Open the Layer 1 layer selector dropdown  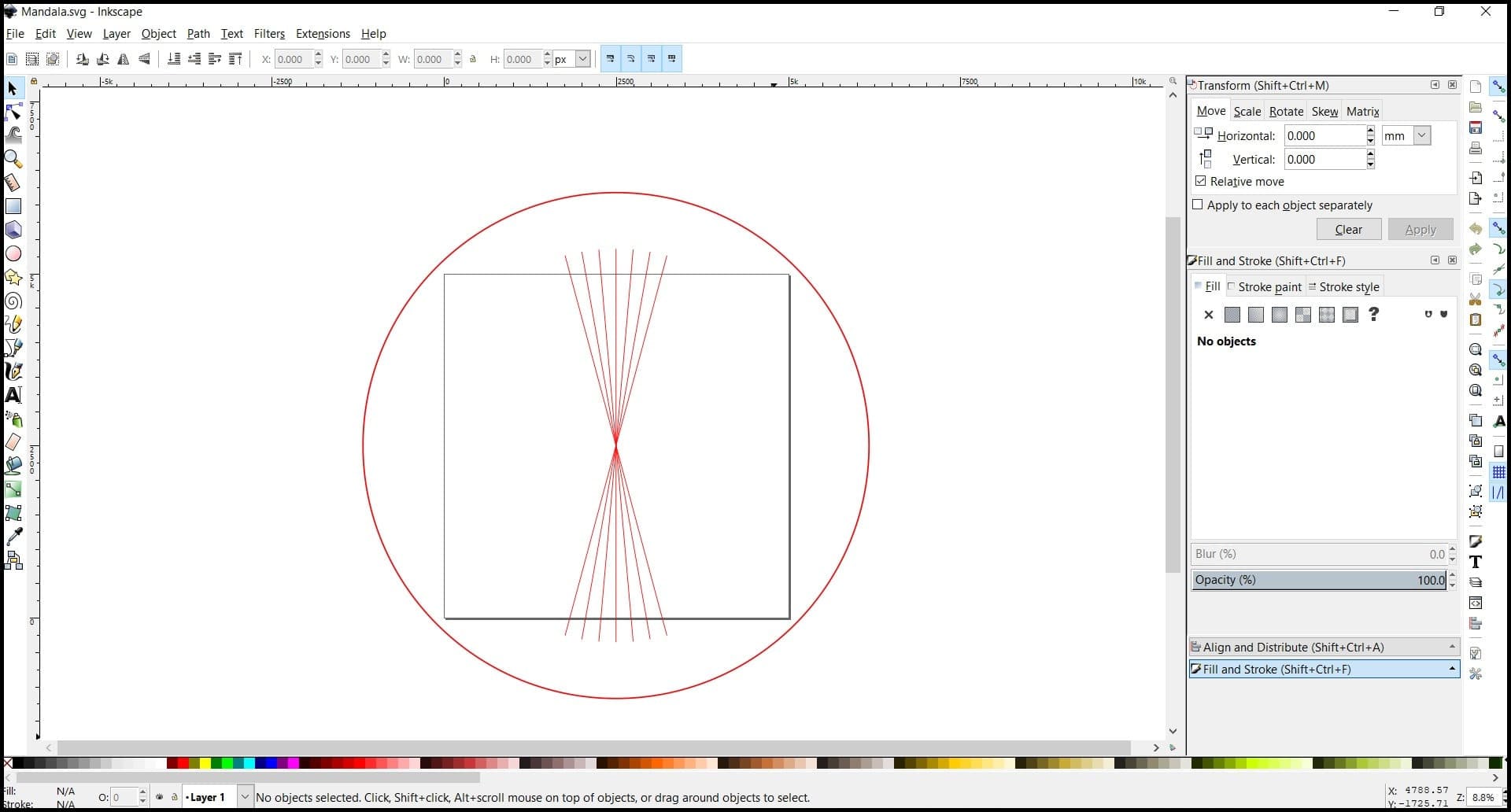245,797
